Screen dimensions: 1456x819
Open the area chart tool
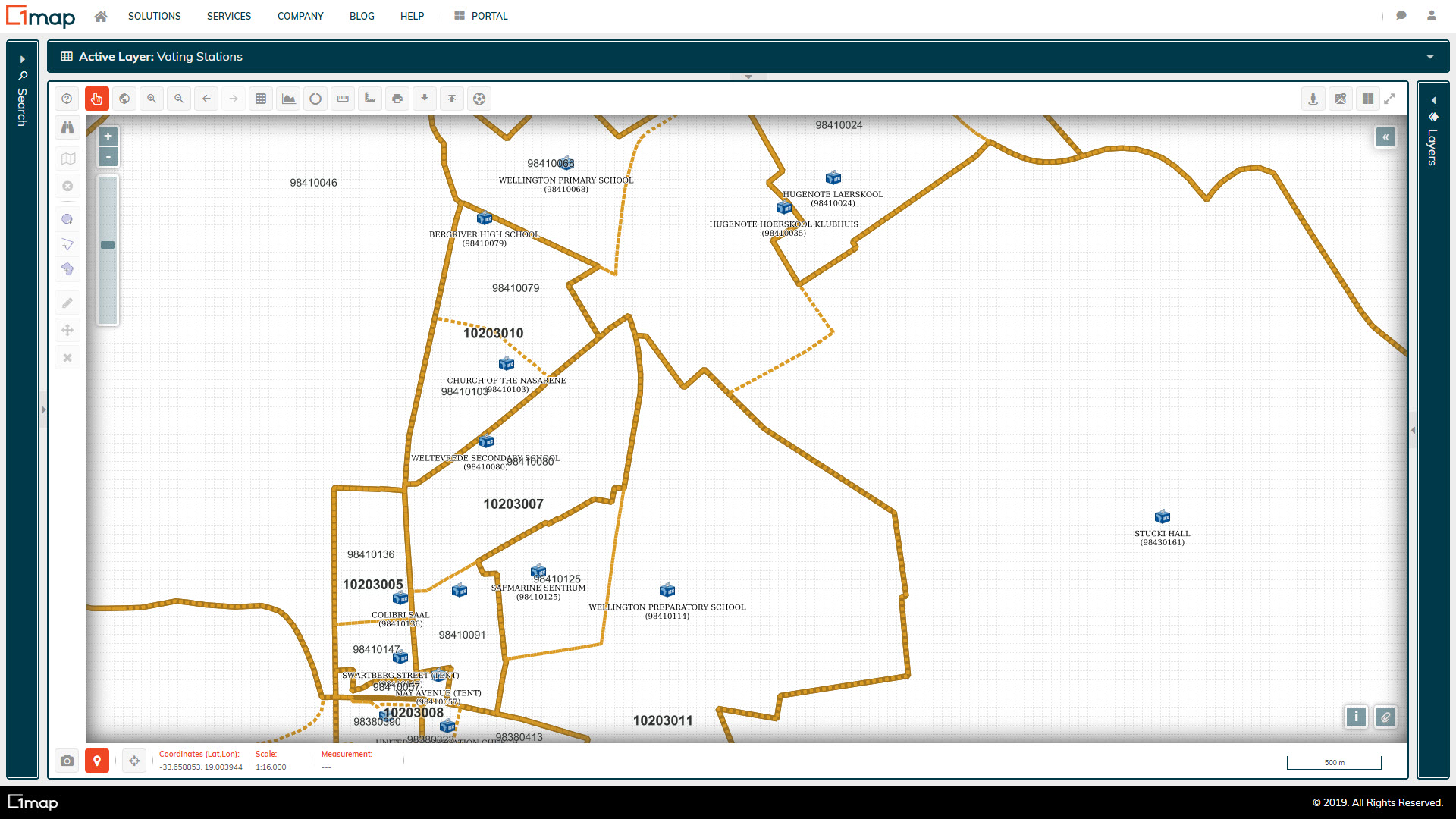click(288, 99)
